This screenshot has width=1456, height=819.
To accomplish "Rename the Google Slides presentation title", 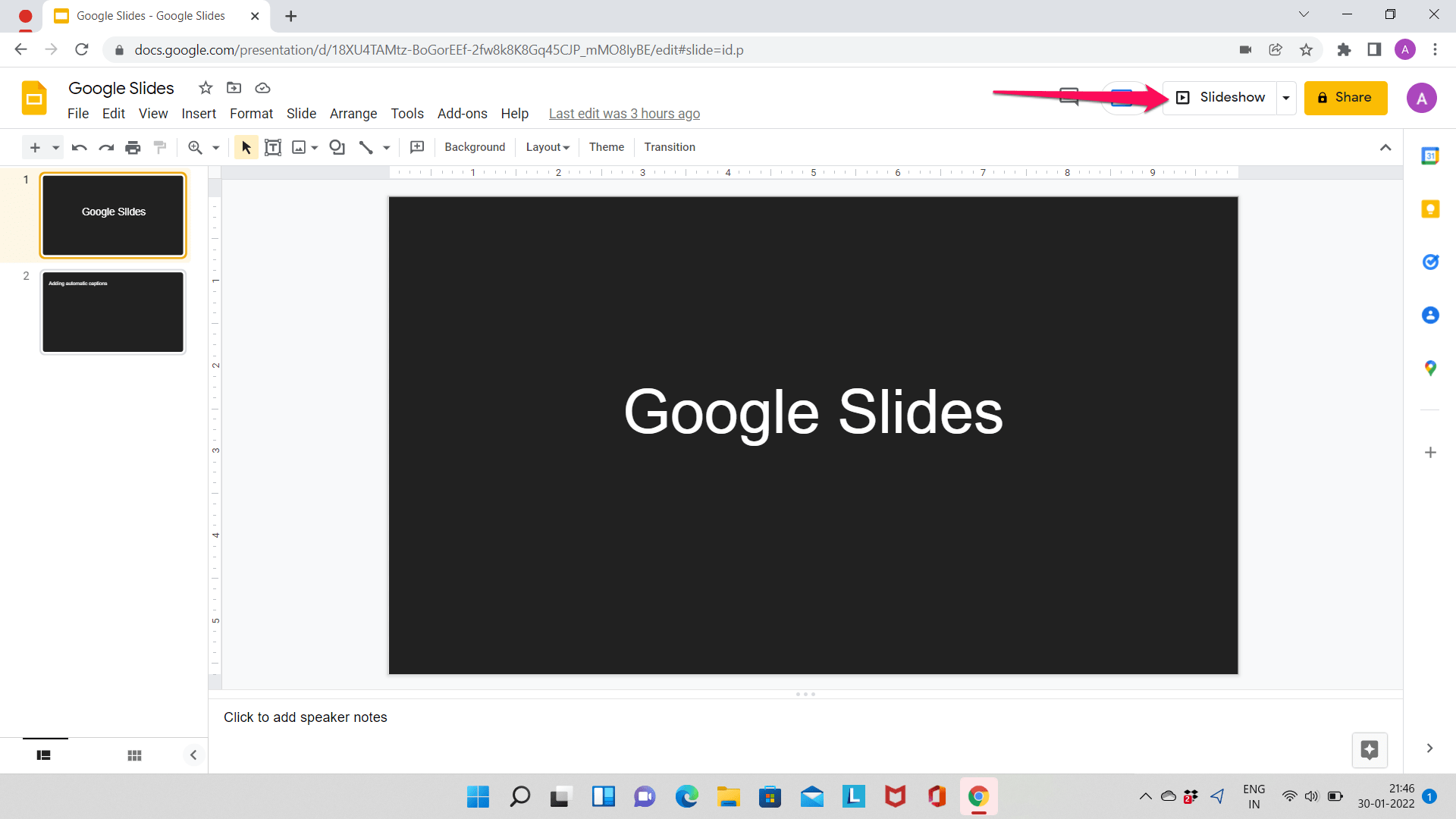I will pyautogui.click(x=121, y=88).
